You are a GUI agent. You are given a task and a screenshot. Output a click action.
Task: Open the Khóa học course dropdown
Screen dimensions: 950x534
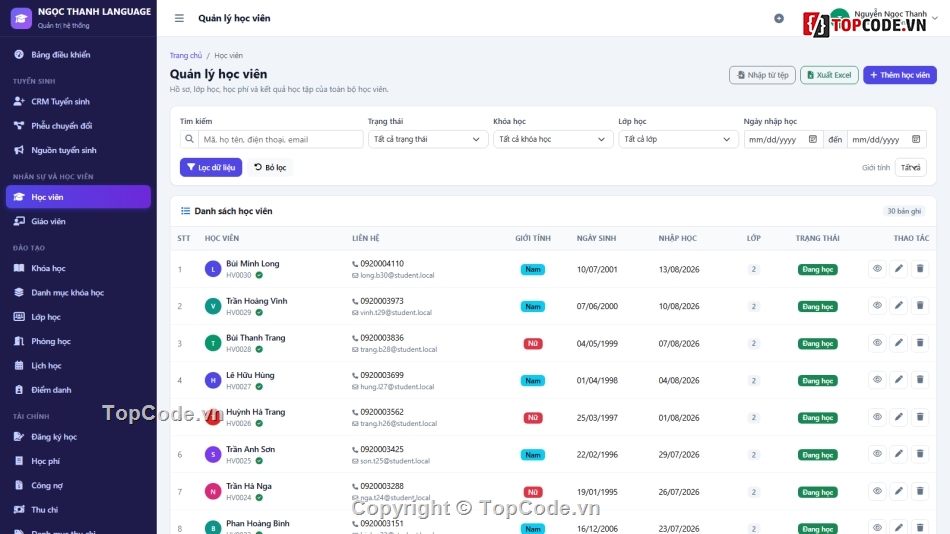[553, 139]
